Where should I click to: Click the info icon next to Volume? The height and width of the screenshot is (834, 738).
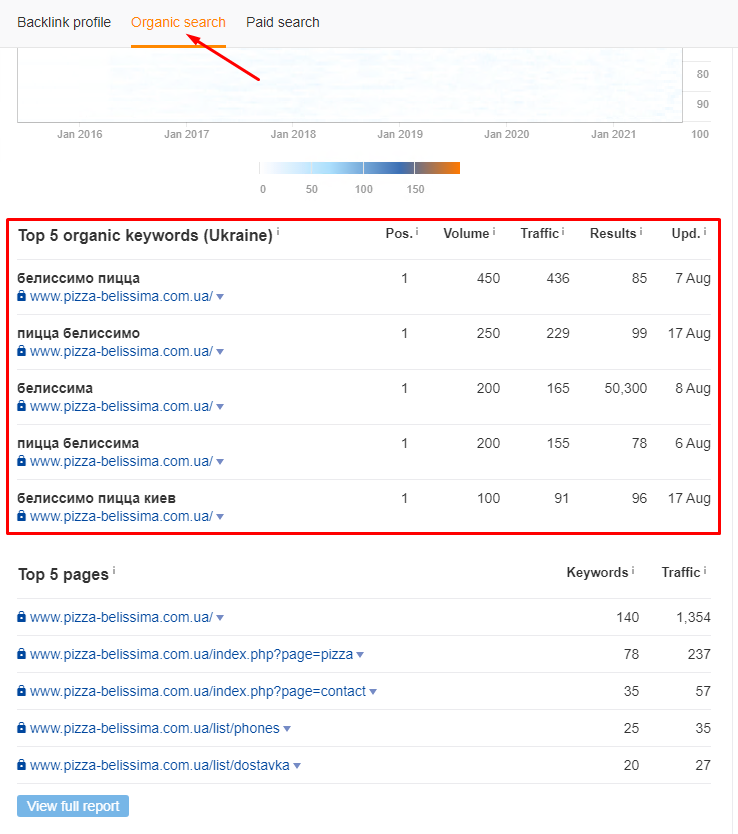(494, 232)
